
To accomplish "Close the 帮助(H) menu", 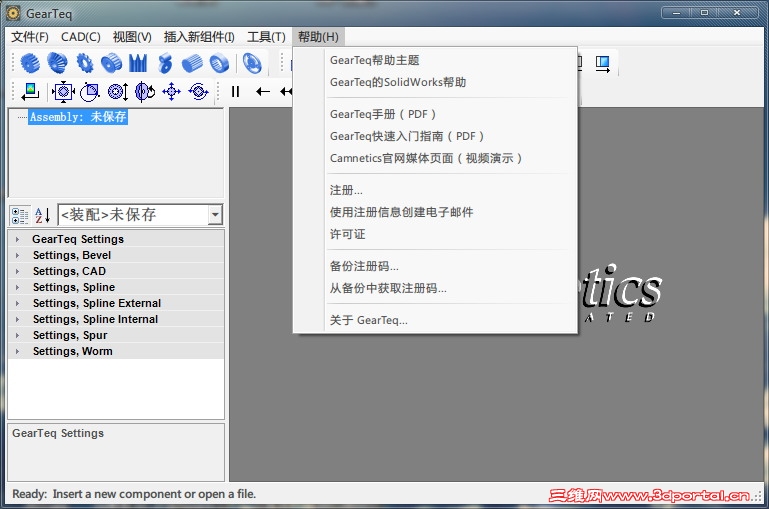I will 318,37.
